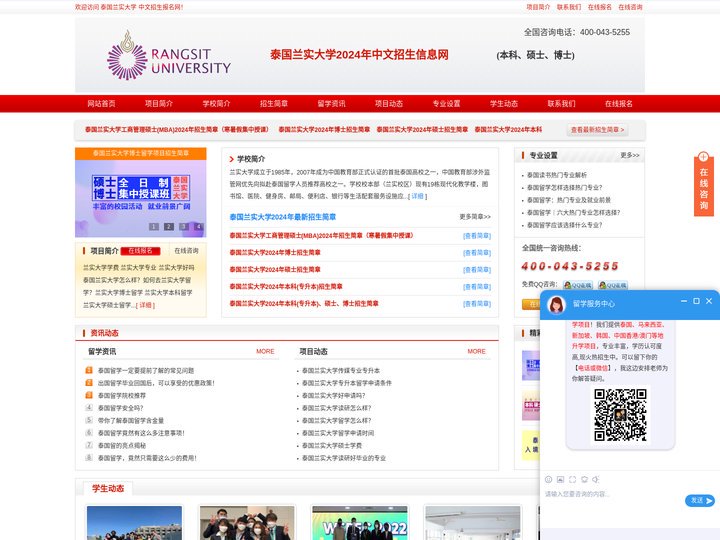Screen dimensions: 720x540
Task: Click the orange banner title 博士留学项目招生简章
Action: click(x=141, y=153)
